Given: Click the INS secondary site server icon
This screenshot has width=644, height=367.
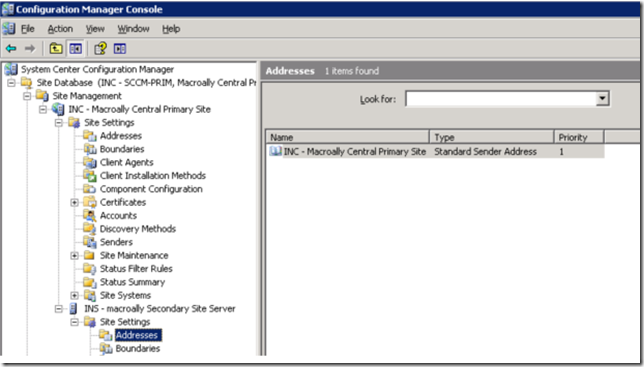Looking at the screenshot, I should pos(74,309).
